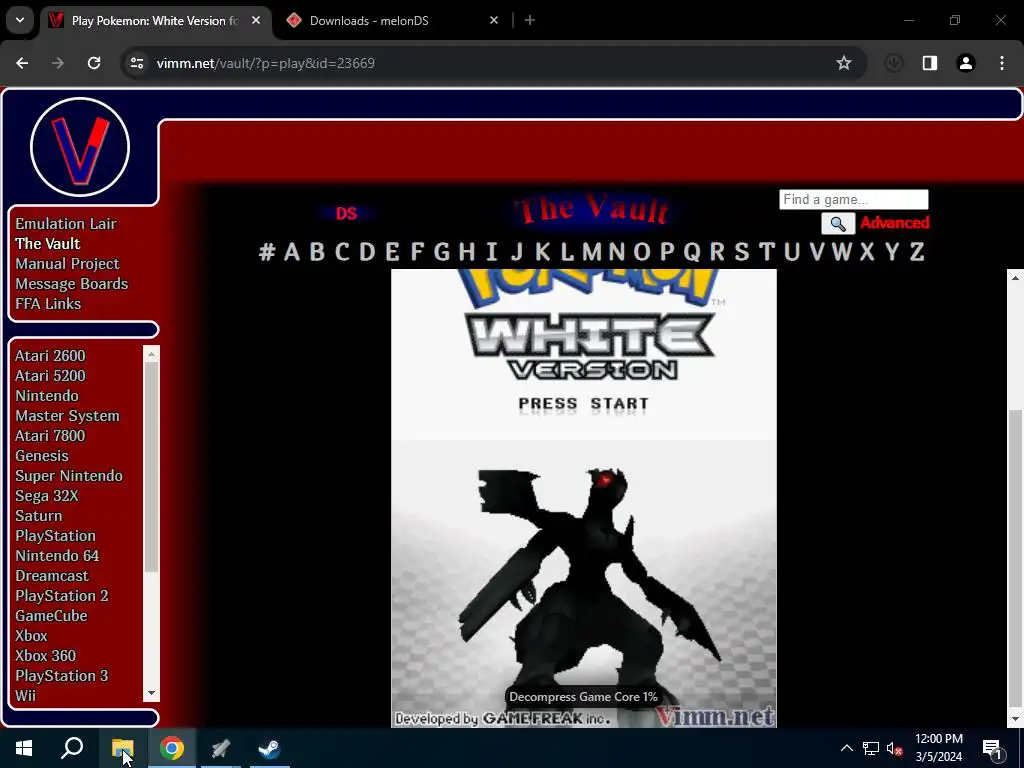Bookmark this page with the star icon
The height and width of the screenshot is (768, 1024).
844,63
